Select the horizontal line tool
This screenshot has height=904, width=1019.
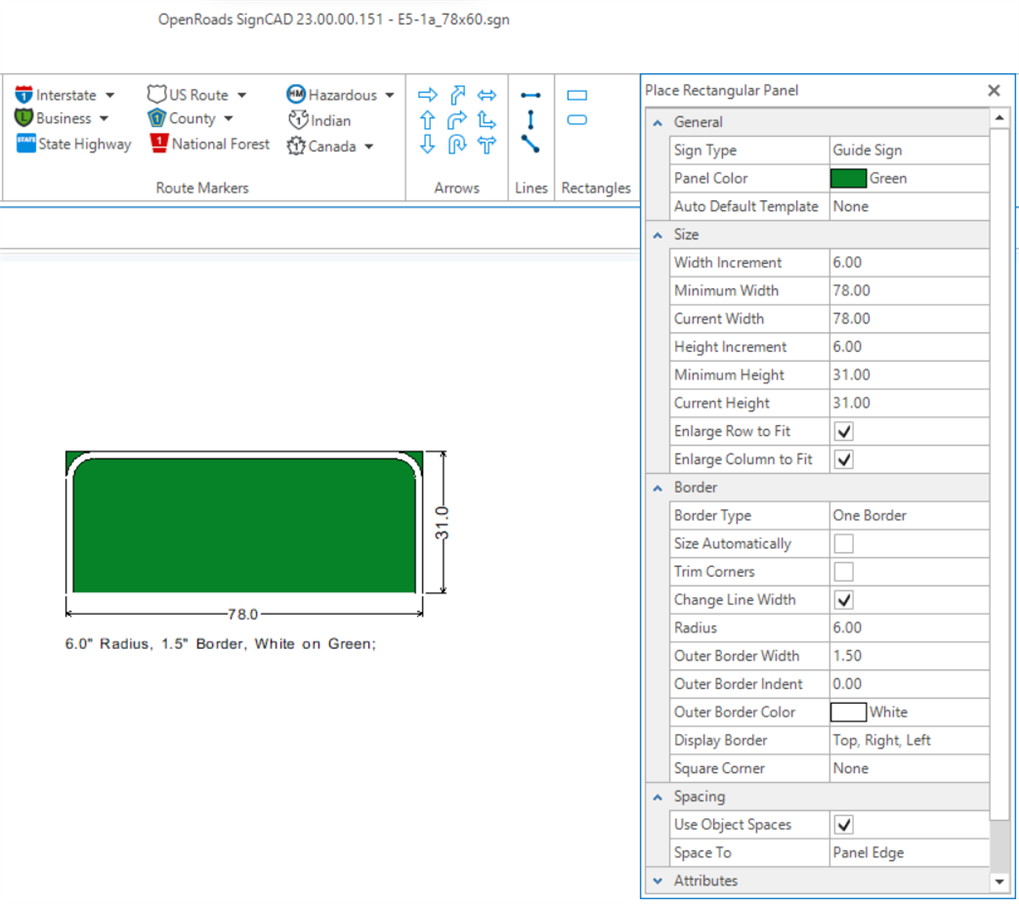[x=530, y=96]
